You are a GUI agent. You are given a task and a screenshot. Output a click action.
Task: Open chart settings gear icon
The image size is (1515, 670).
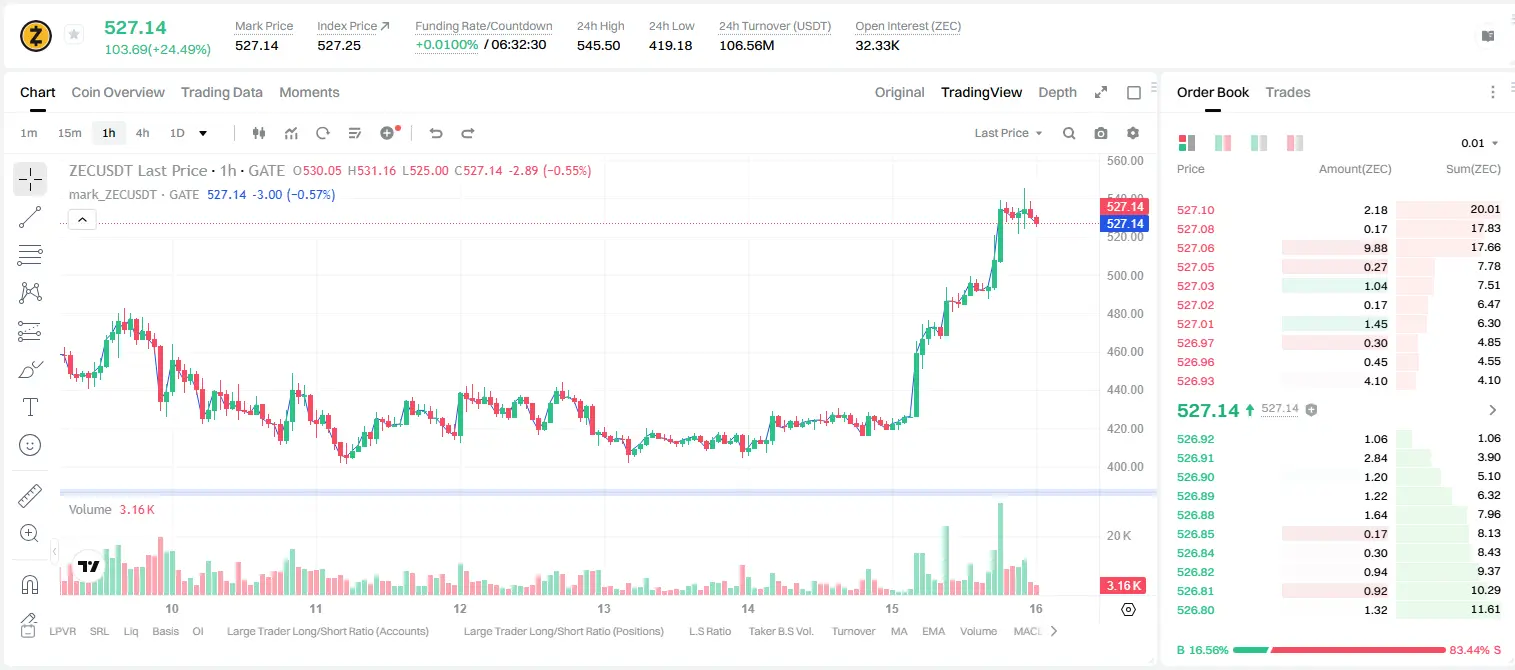1133,133
